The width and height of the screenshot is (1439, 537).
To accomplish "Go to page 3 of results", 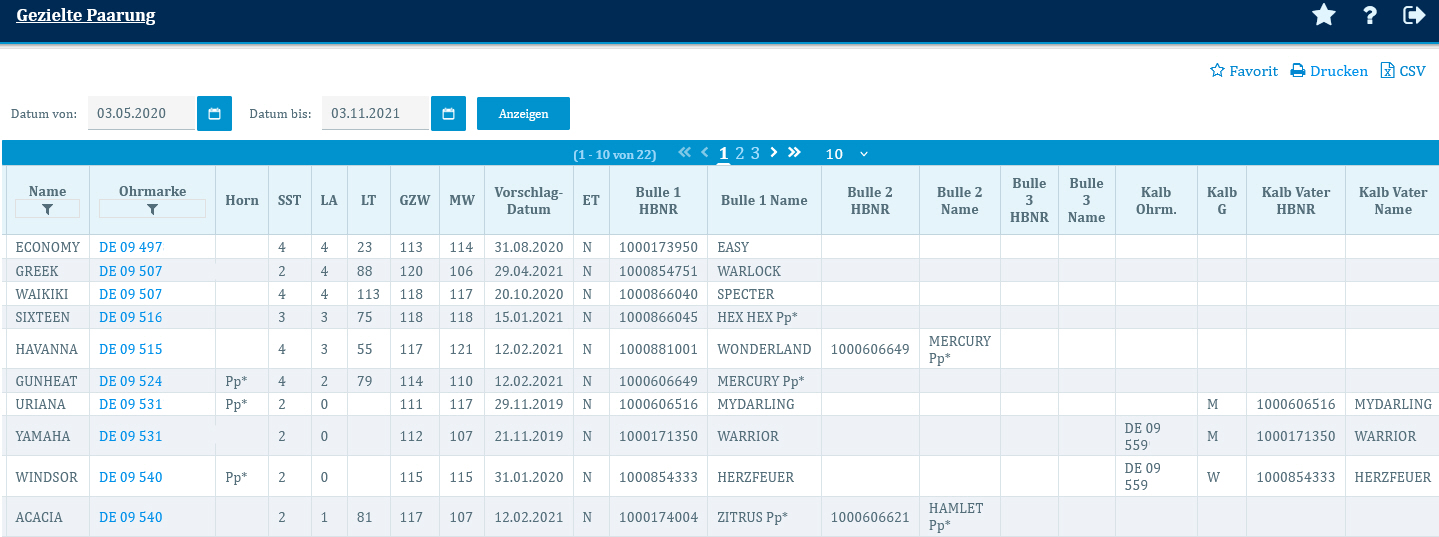I will 755,153.
